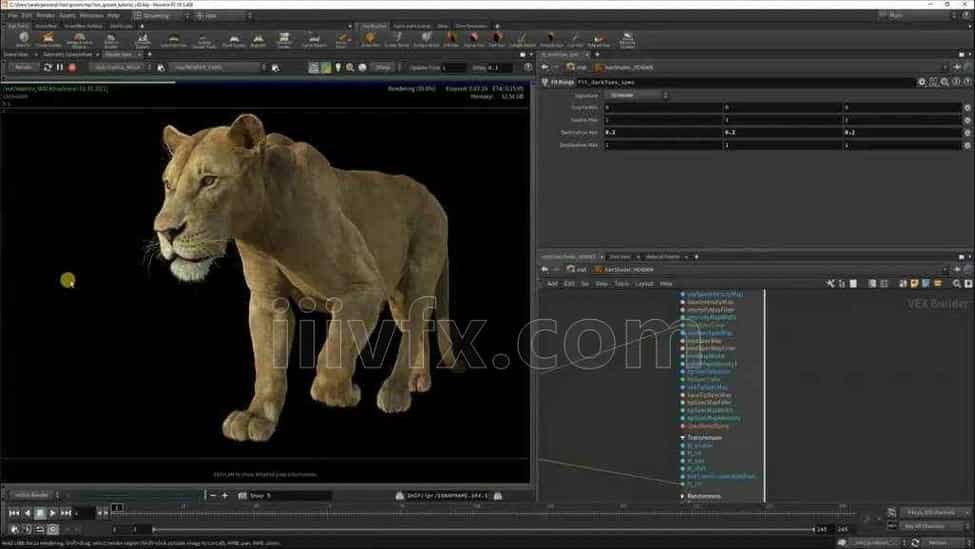Click the info icon in the parameter pane header

click(956, 82)
